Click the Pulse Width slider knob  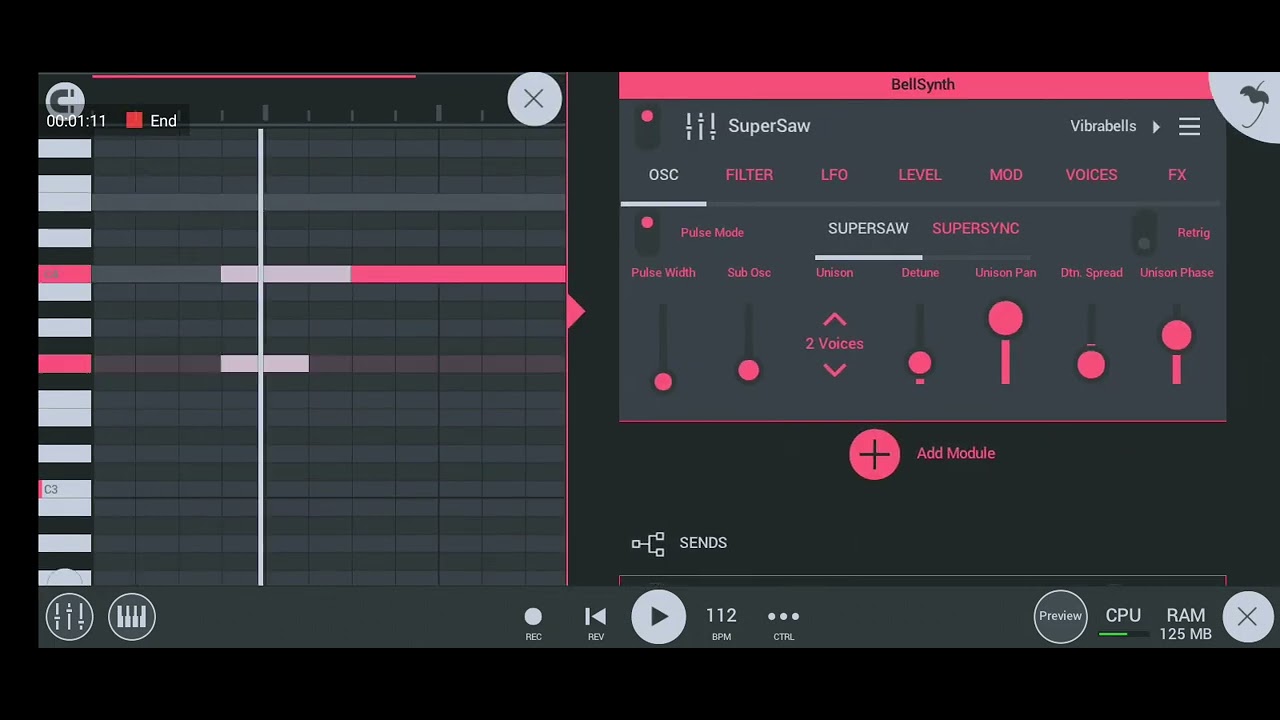[663, 382]
